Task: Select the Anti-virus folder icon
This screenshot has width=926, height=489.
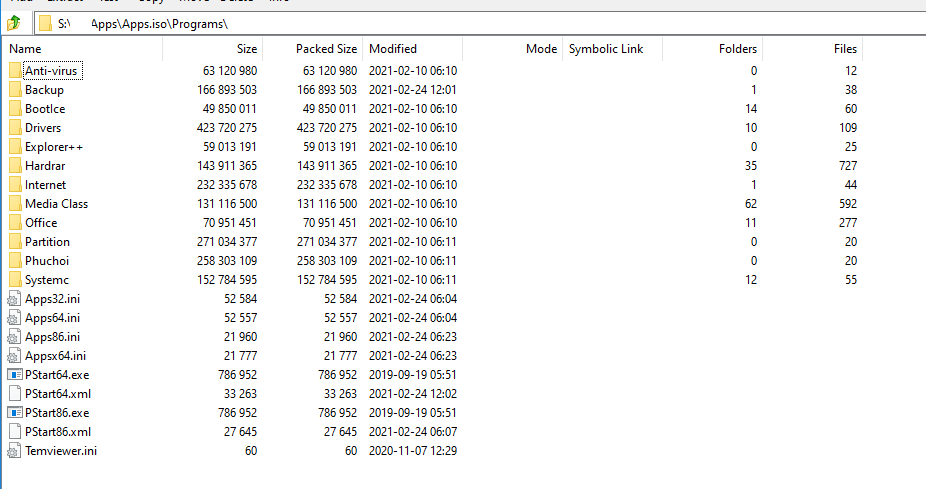Action: [15, 71]
